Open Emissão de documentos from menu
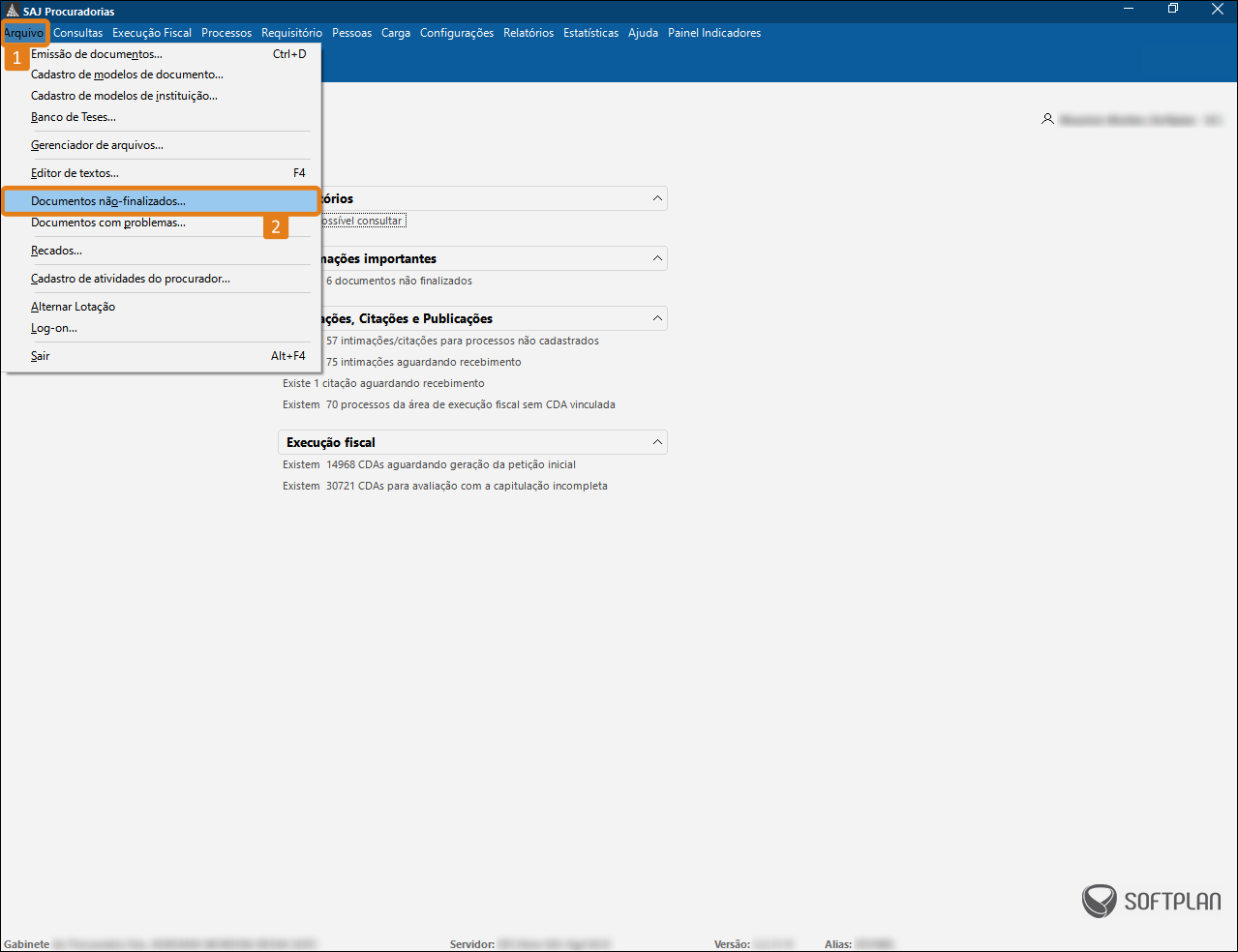1238x952 pixels. 97,54
